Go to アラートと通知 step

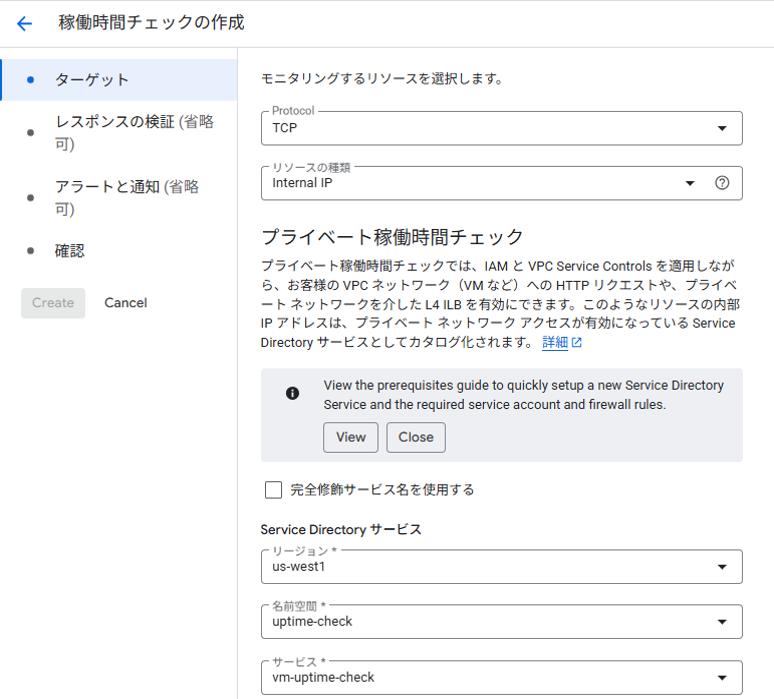click(119, 198)
